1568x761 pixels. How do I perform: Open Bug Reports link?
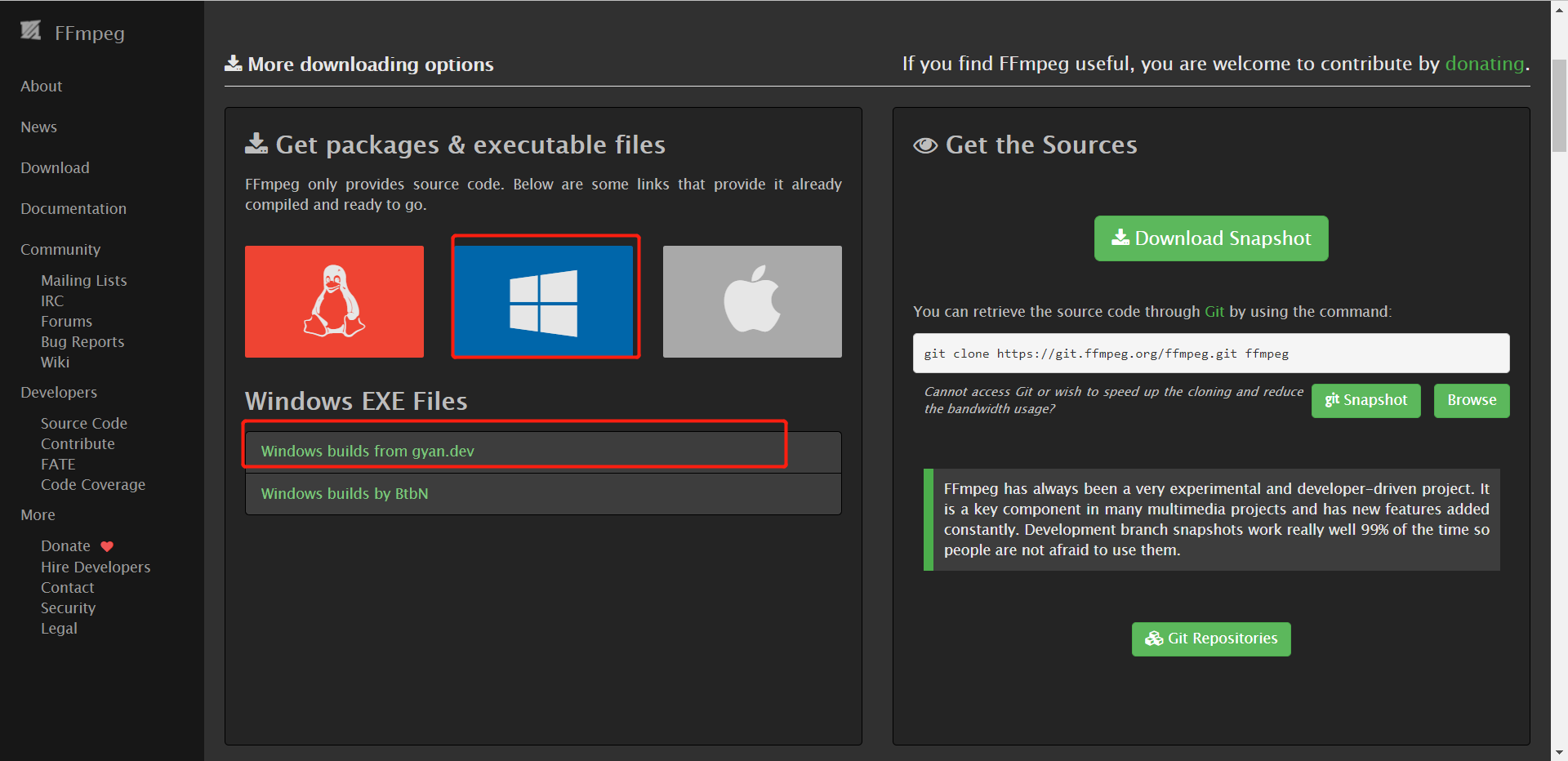click(x=82, y=342)
